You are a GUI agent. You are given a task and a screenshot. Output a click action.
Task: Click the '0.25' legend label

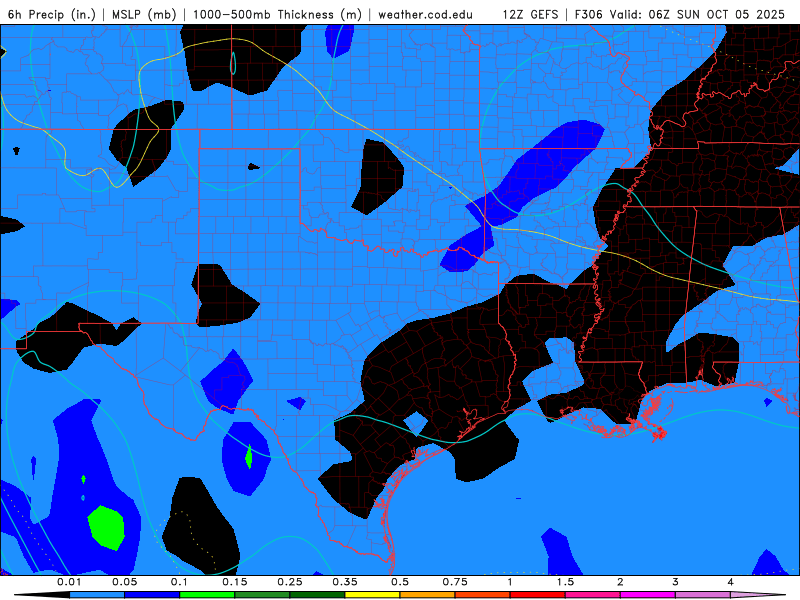coord(290,582)
